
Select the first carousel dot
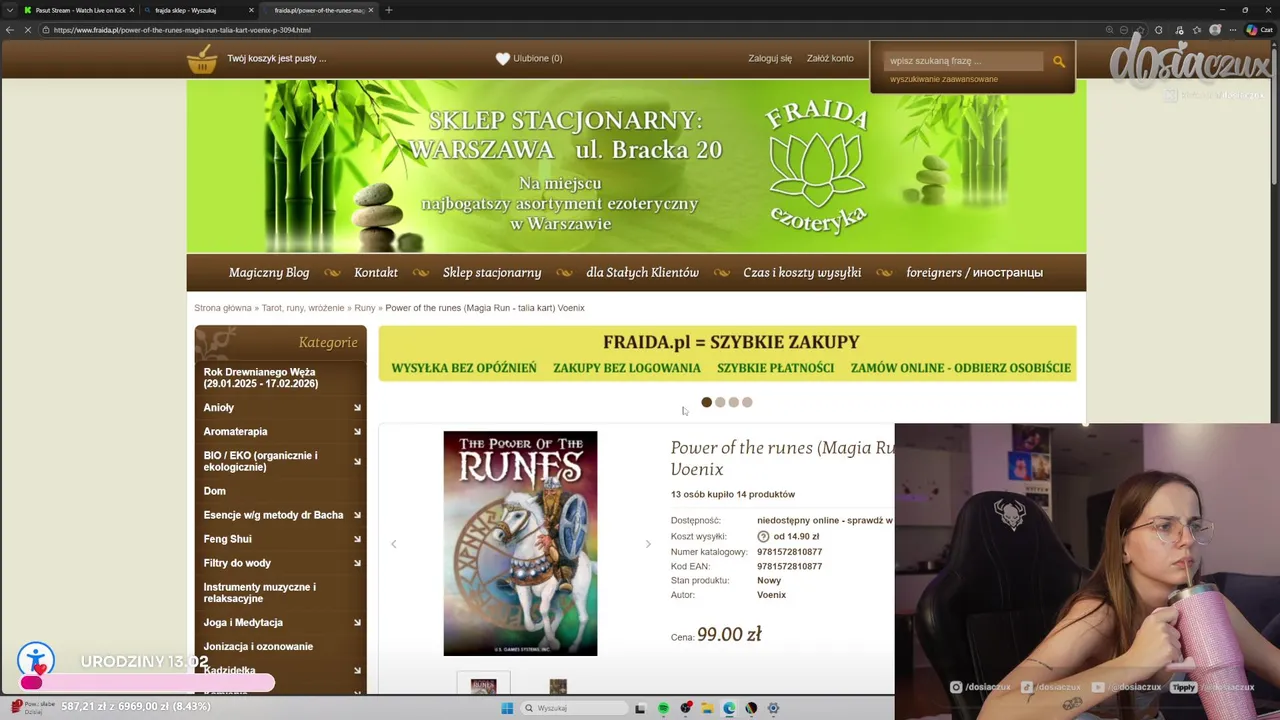click(x=707, y=402)
